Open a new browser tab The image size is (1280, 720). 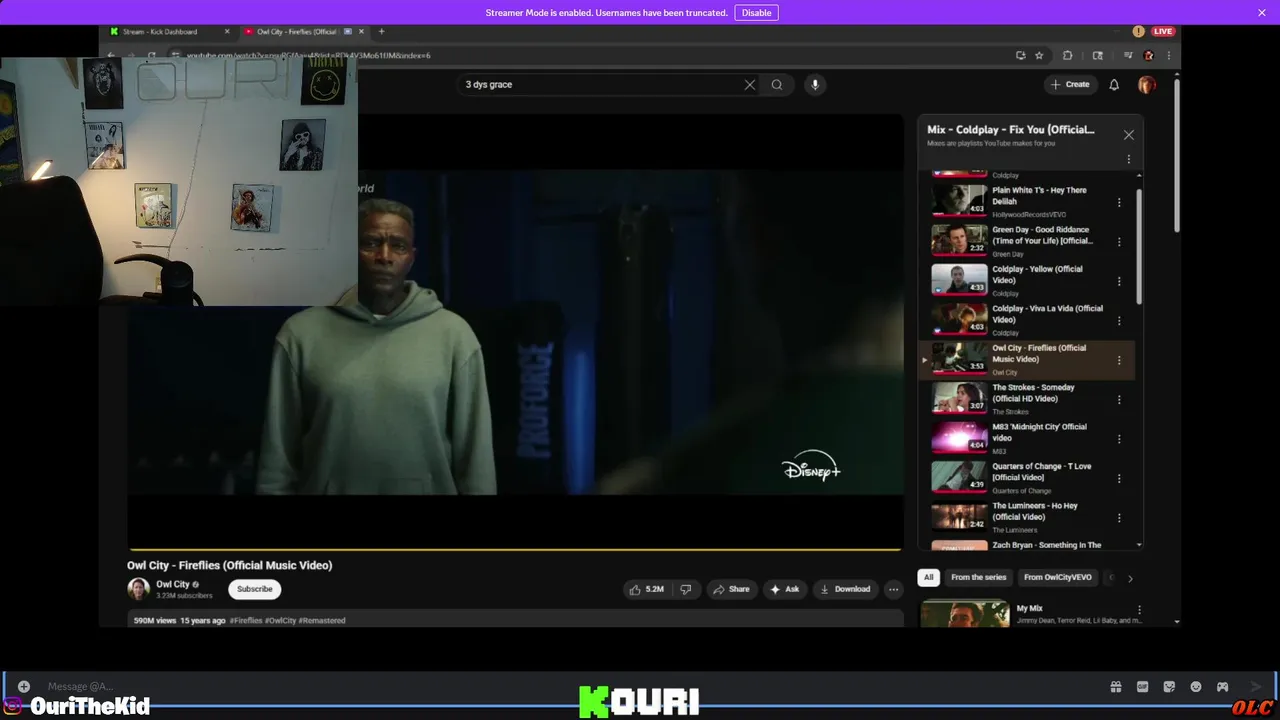(381, 31)
